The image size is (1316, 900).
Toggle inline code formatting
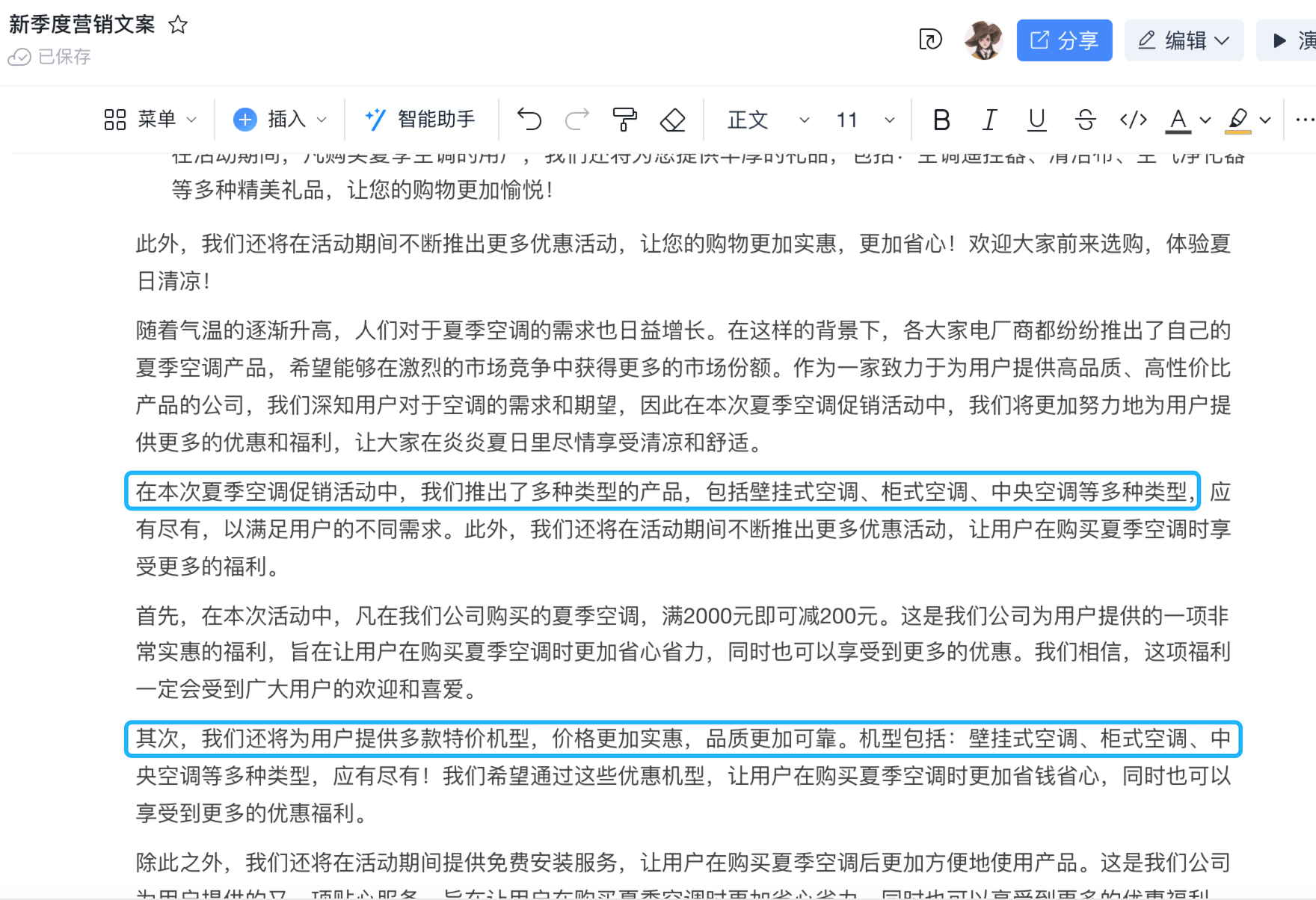1133,120
